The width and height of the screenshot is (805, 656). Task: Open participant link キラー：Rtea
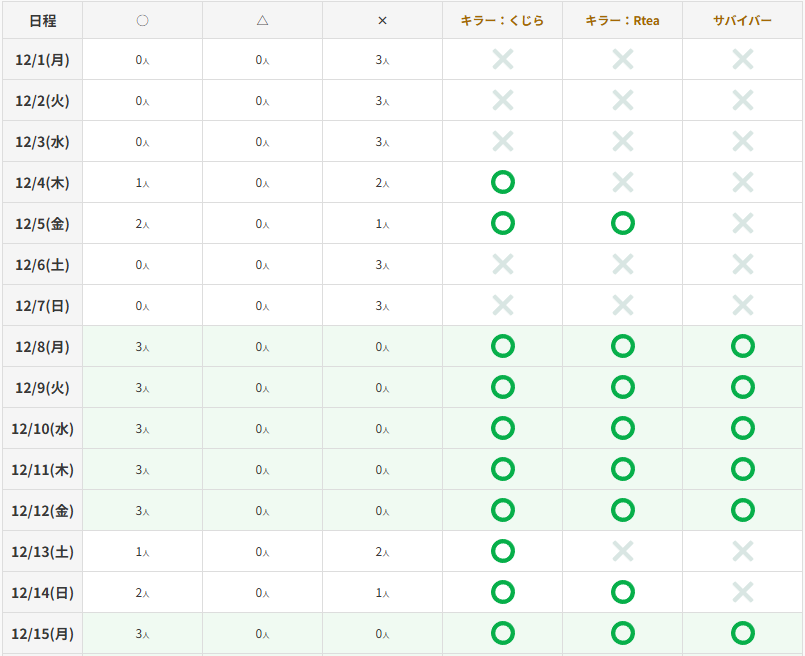tap(622, 21)
